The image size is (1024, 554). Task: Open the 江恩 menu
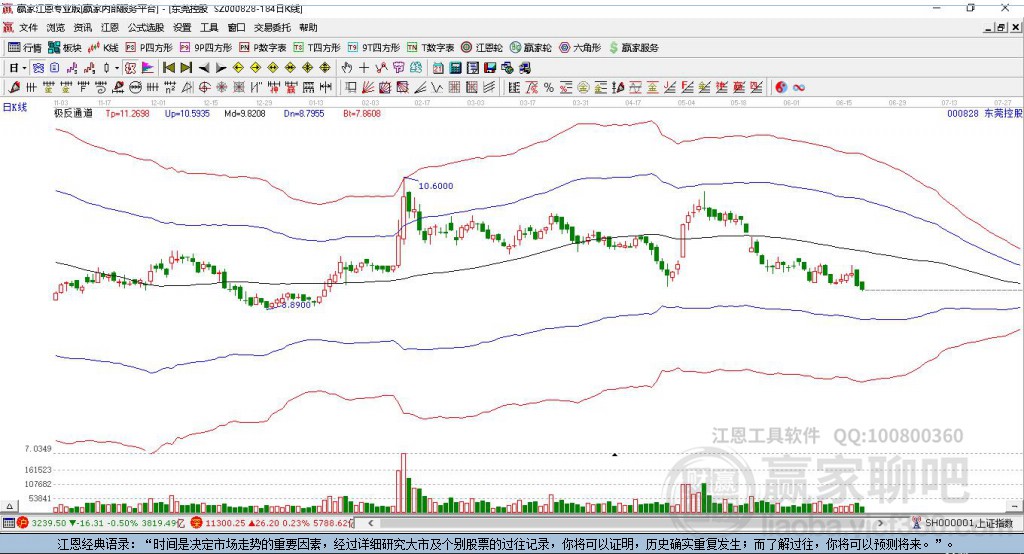pyautogui.click(x=110, y=27)
